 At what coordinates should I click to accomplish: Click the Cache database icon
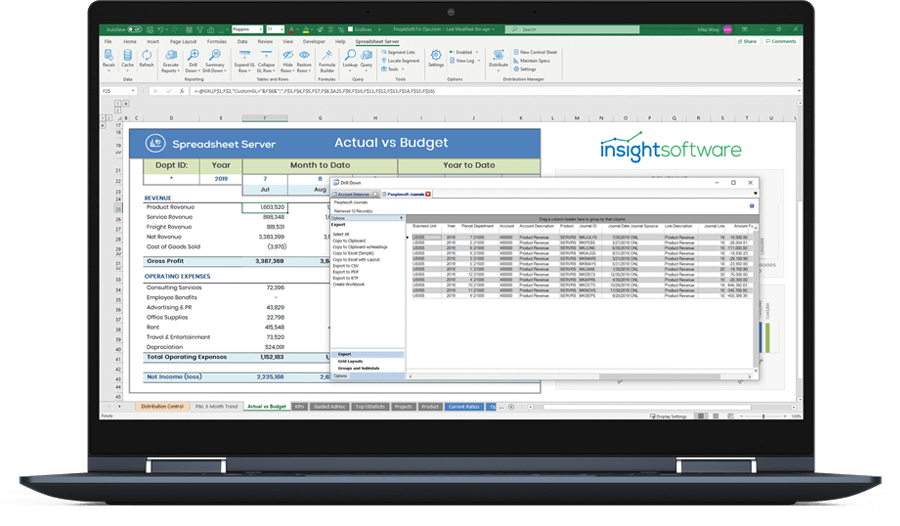[x=127, y=55]
